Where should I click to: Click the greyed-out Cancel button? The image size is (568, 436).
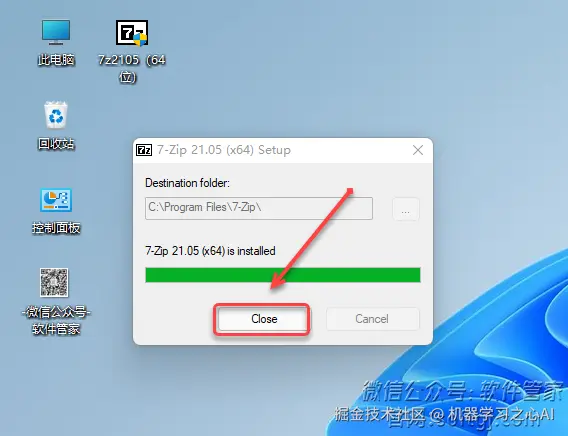pos(372,319)
